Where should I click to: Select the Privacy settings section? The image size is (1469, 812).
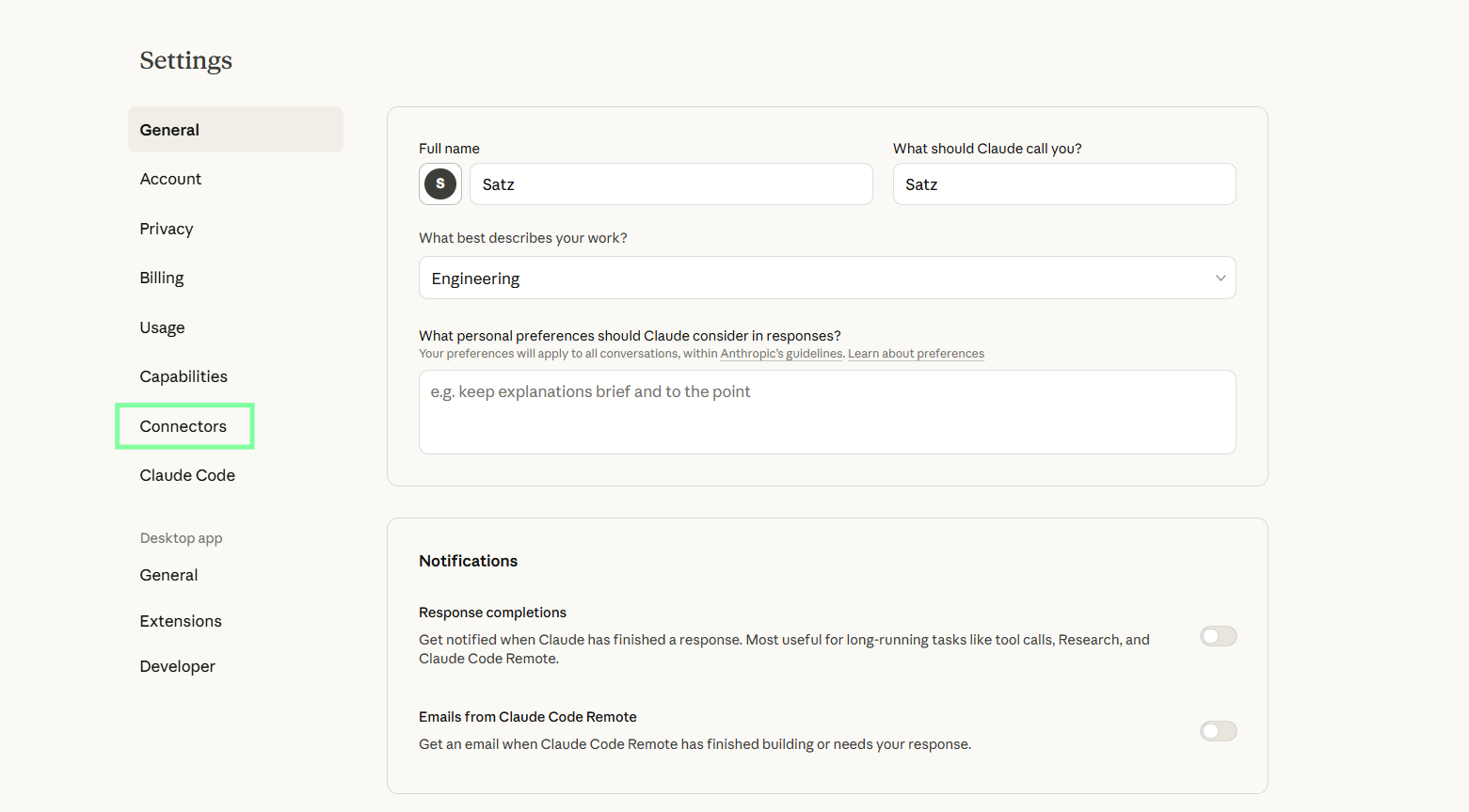pyautogui.click(x=167, y=229)
